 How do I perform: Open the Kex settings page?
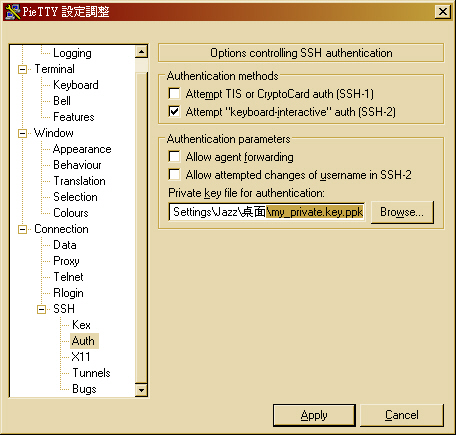click(x=81, y=325)
